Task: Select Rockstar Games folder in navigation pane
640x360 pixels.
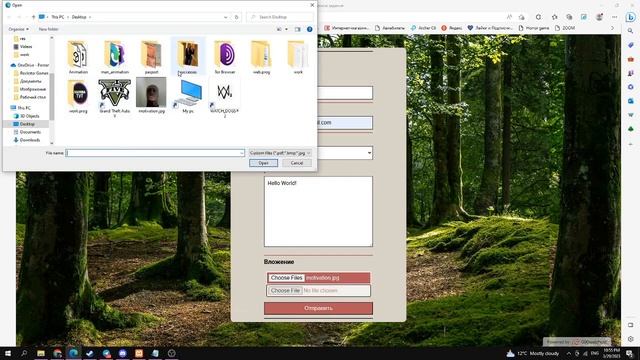Action: [x=31, y=73]
